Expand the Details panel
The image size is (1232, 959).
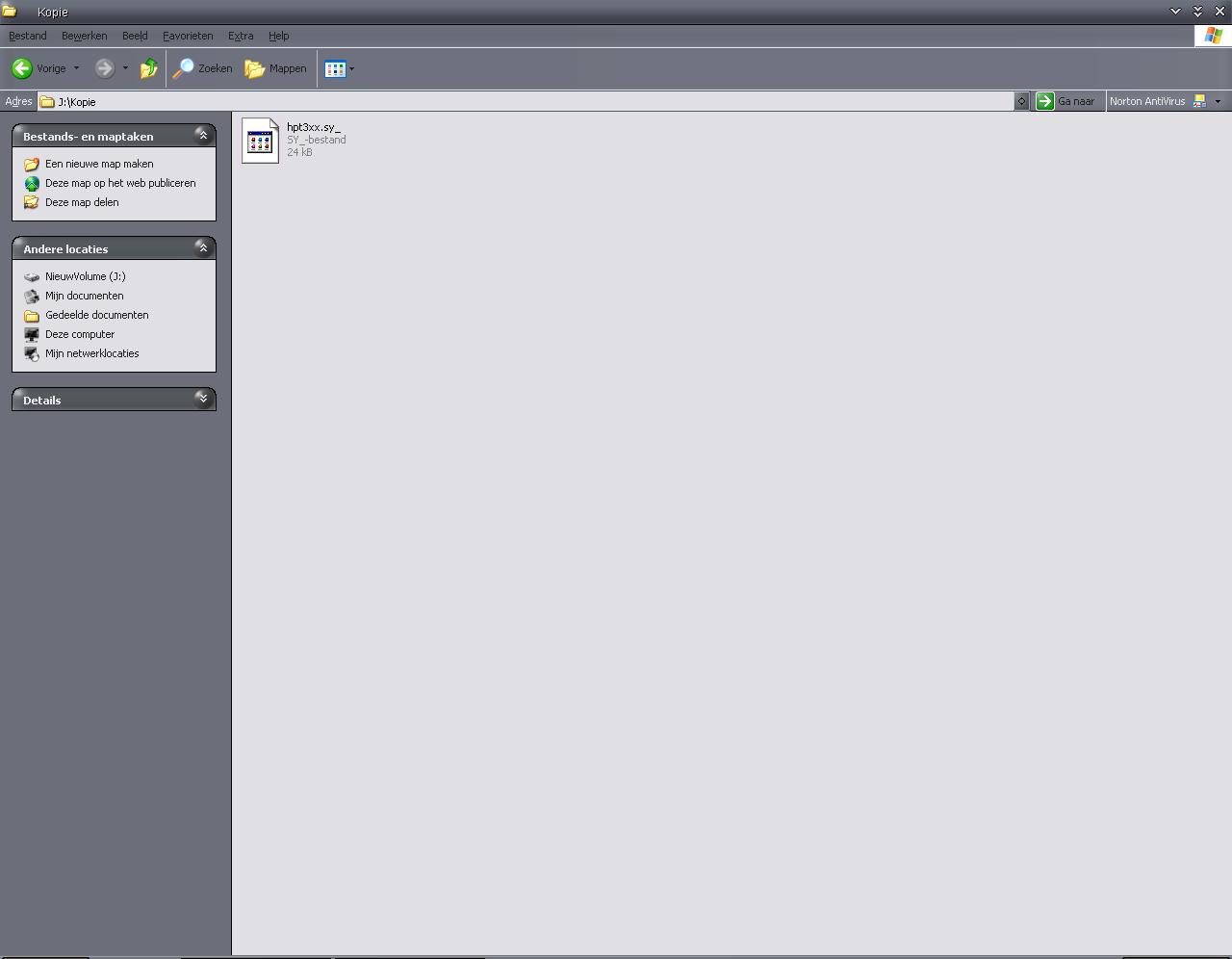tap(203, 399)
